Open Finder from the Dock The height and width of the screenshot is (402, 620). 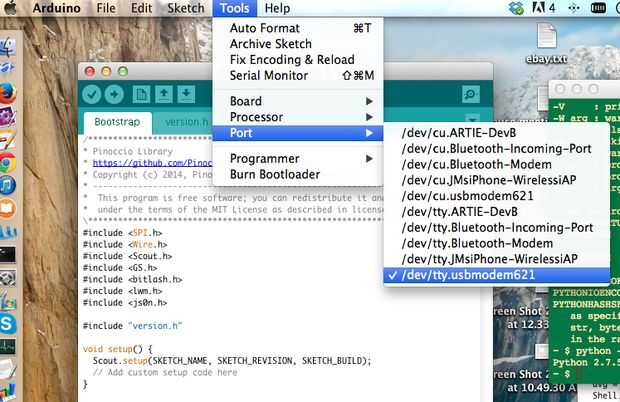[8, 47]
